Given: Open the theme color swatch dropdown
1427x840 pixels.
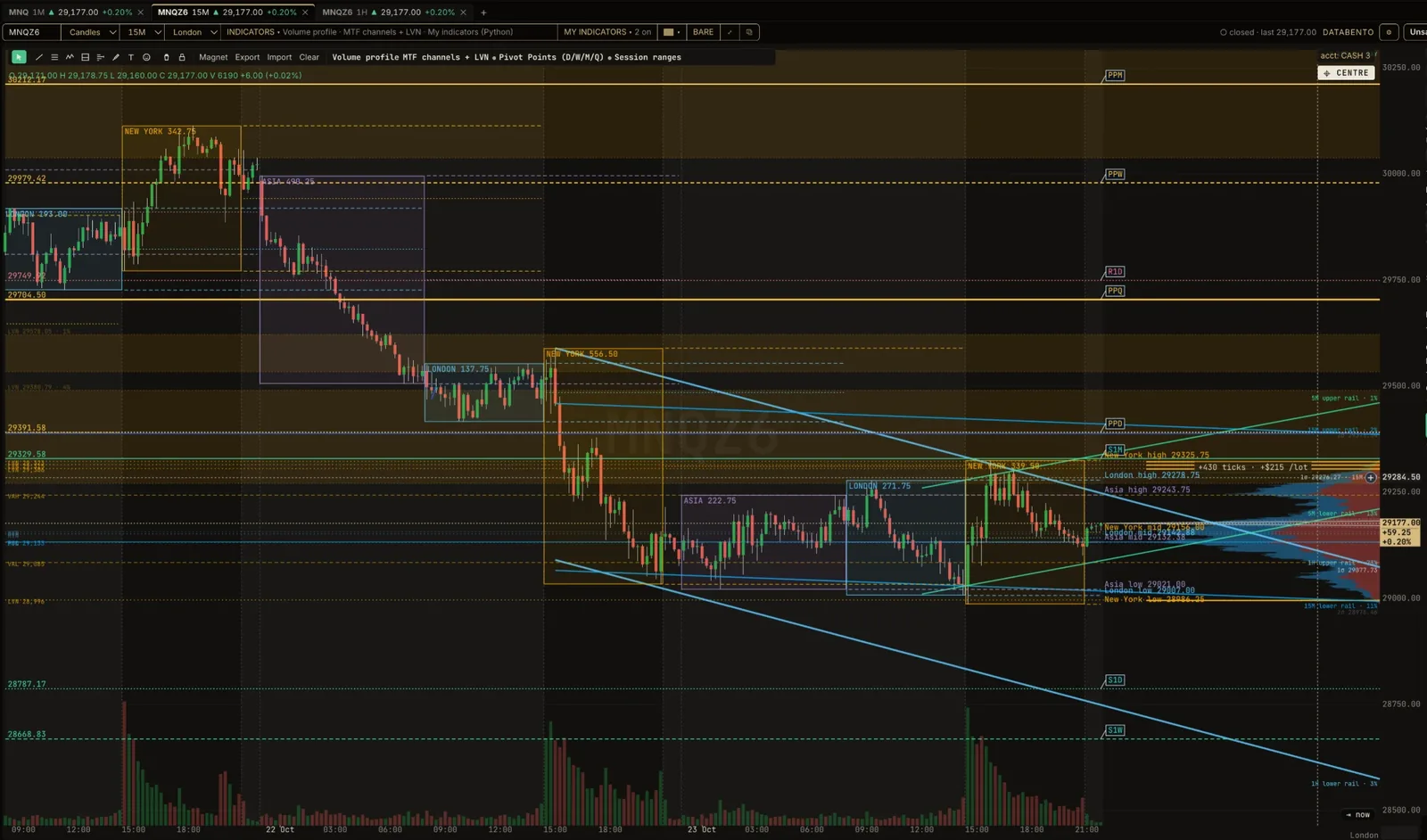Looking at the screenshot, I should coord(672,32).
